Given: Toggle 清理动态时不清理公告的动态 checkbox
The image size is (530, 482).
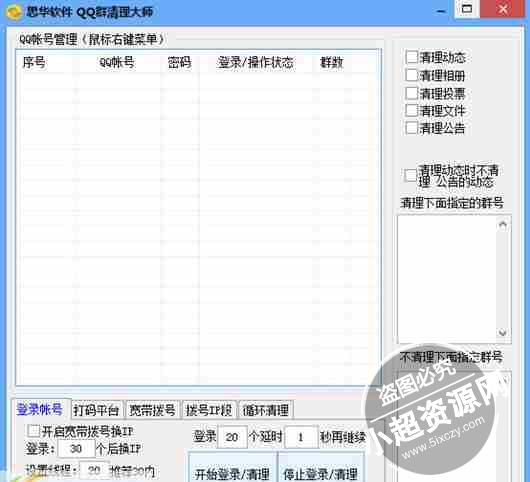Looking at the screenshot, I should (410, 175).
